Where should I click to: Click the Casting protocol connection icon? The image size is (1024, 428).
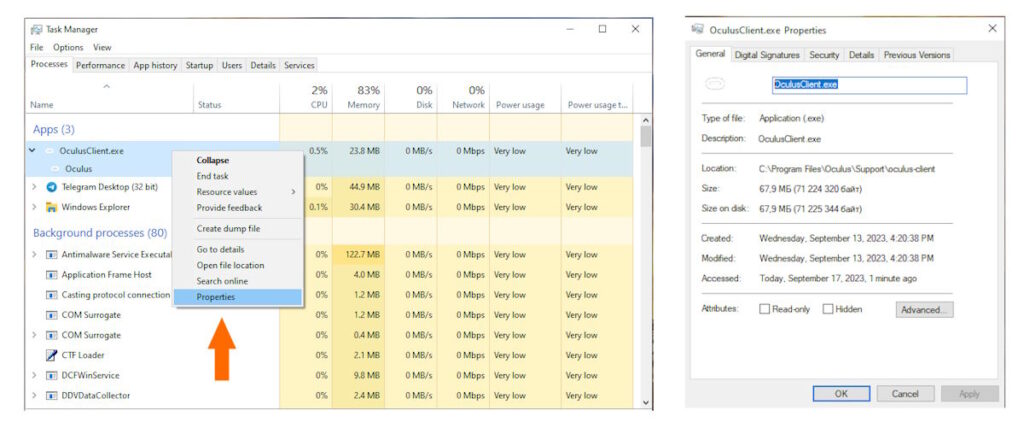click(x=52, y=295)
